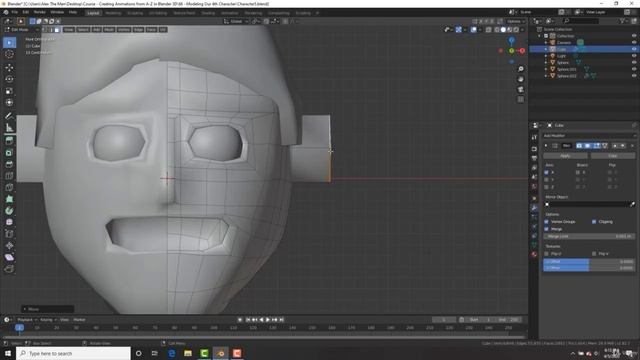Expand the Cube item in outliner
This screenshot has height=360, width=640.
[546, 49]
